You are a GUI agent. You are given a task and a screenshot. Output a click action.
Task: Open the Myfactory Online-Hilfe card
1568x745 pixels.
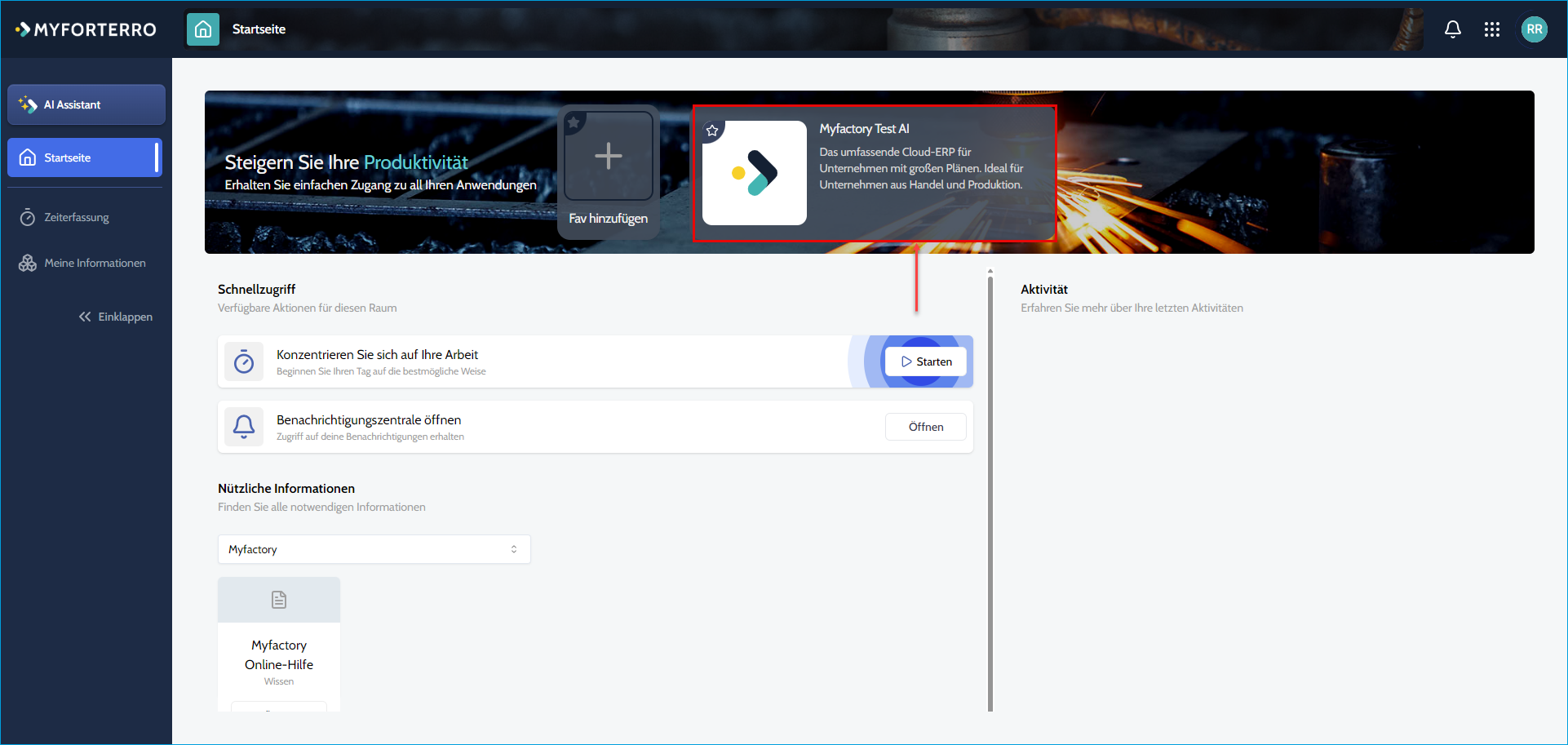point(279,644)
